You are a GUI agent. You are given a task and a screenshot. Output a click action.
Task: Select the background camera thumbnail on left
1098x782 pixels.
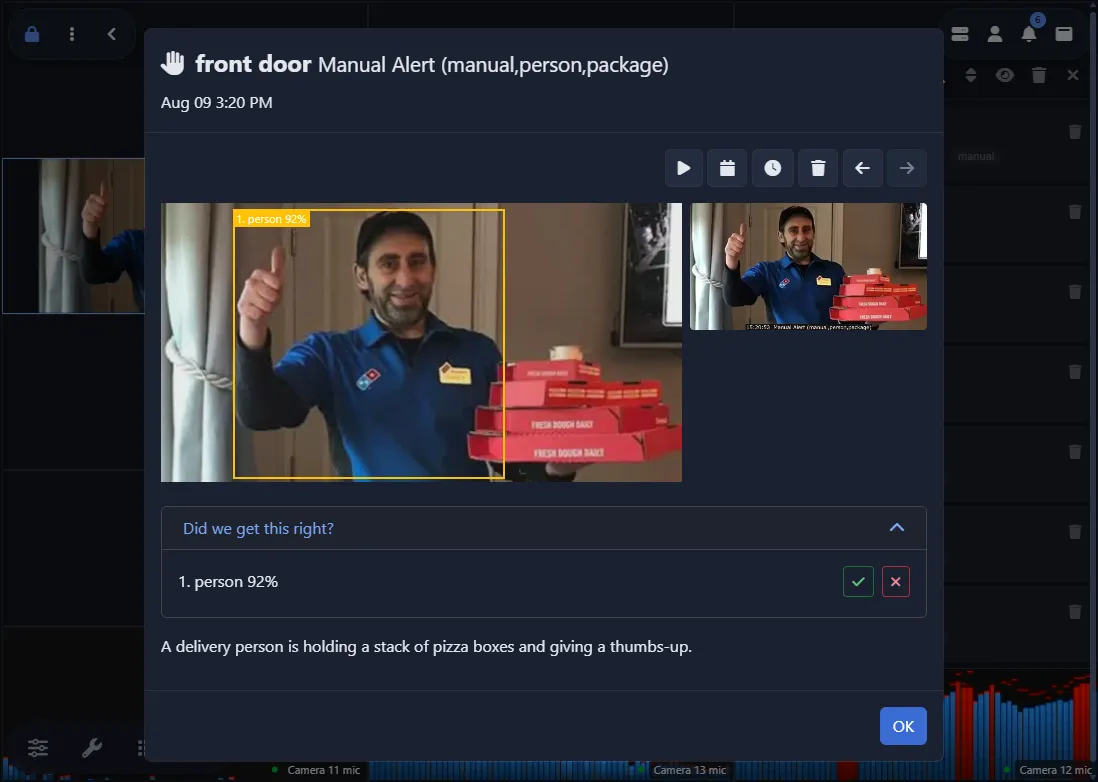[x=73, y=236]
